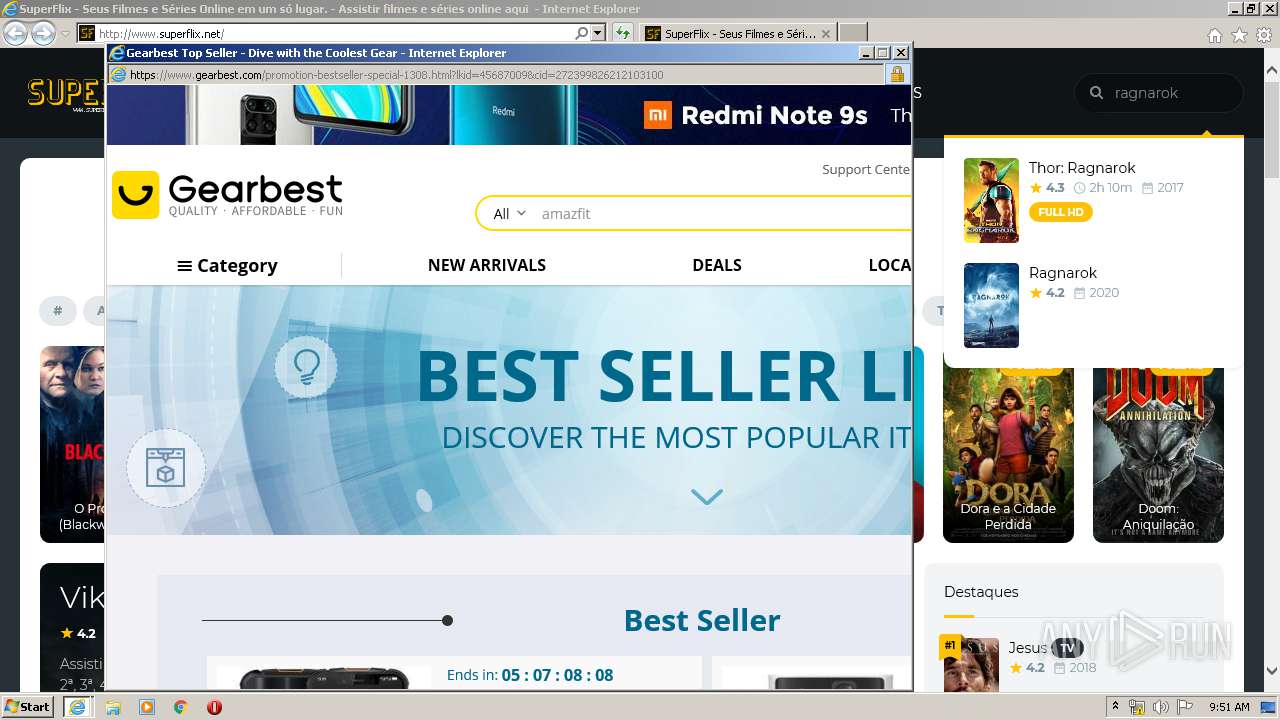Click the # alphabet filter button

58,311
